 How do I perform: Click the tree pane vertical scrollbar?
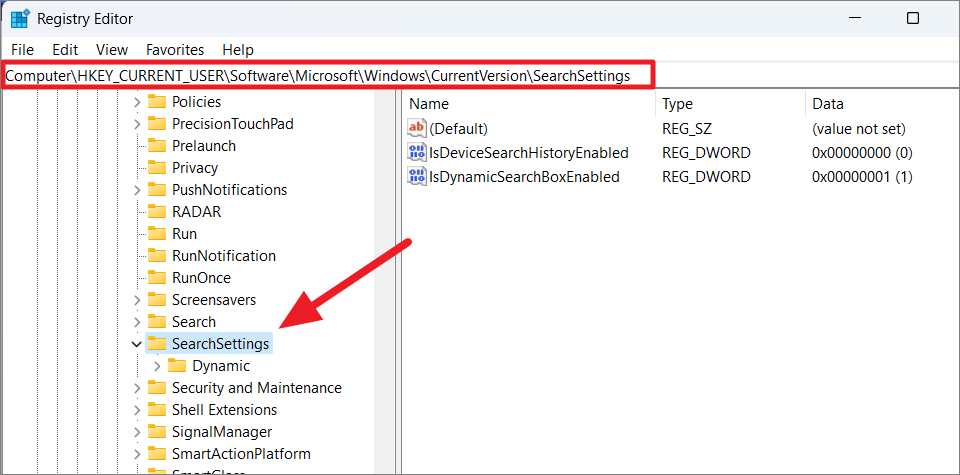(384, 282)
